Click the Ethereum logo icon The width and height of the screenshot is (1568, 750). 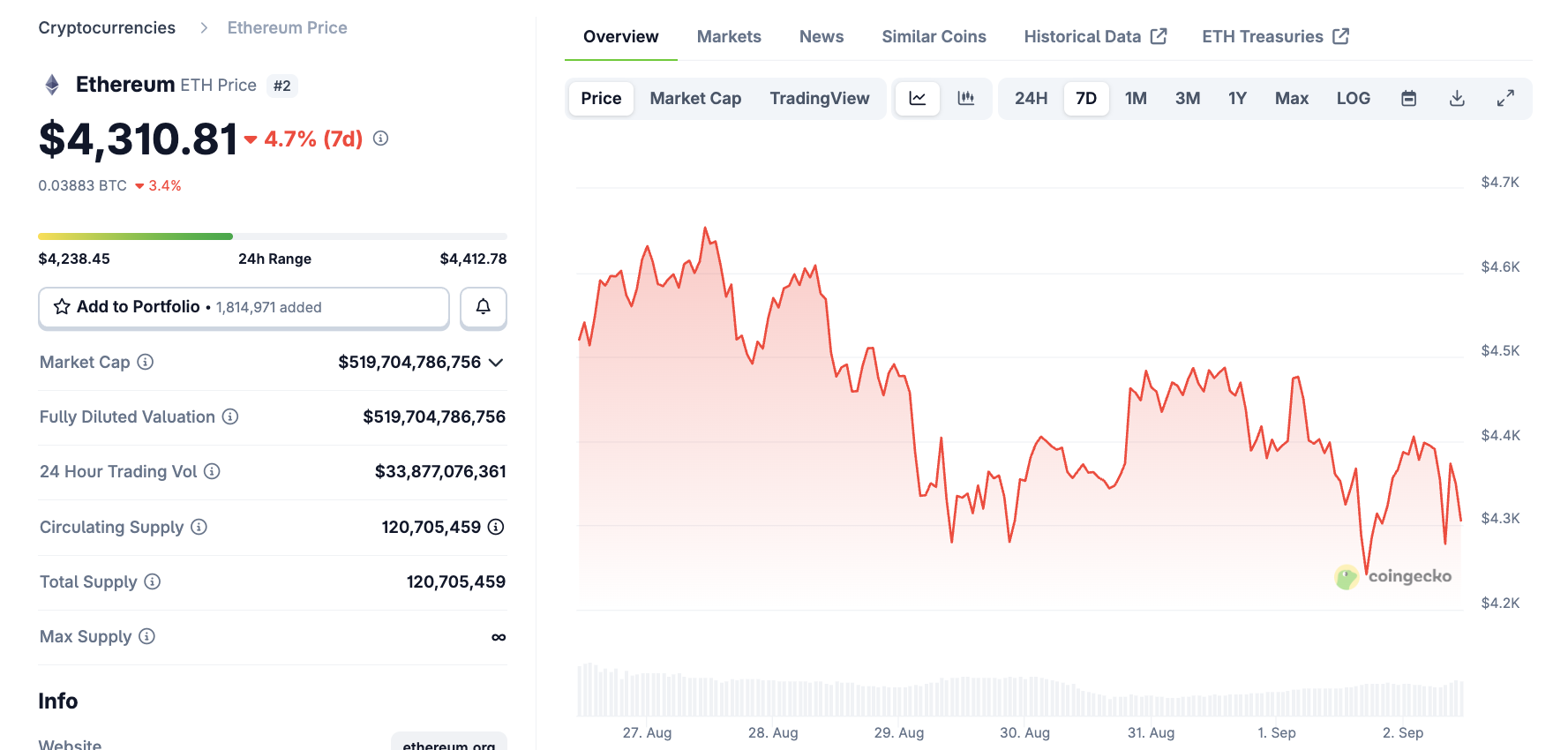click(x=52, y=85)
